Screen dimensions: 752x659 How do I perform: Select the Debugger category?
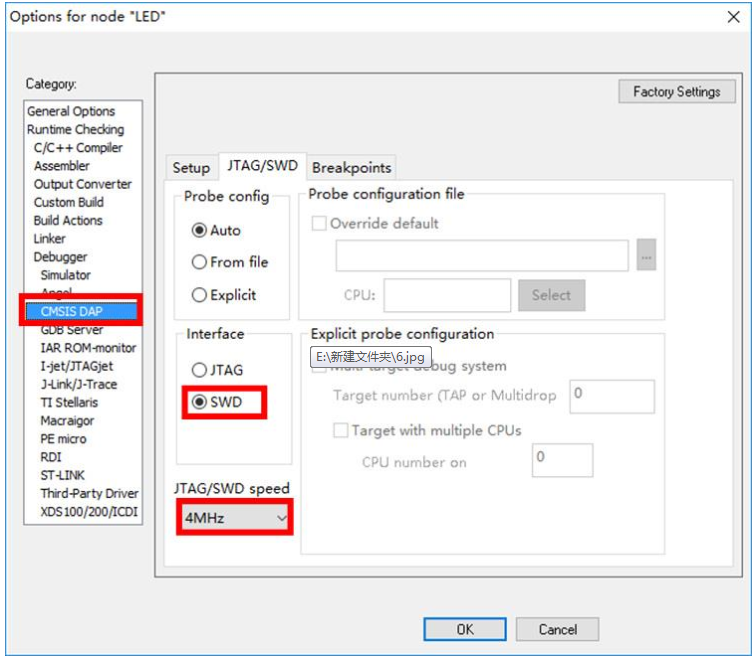[x=60, y=257]
